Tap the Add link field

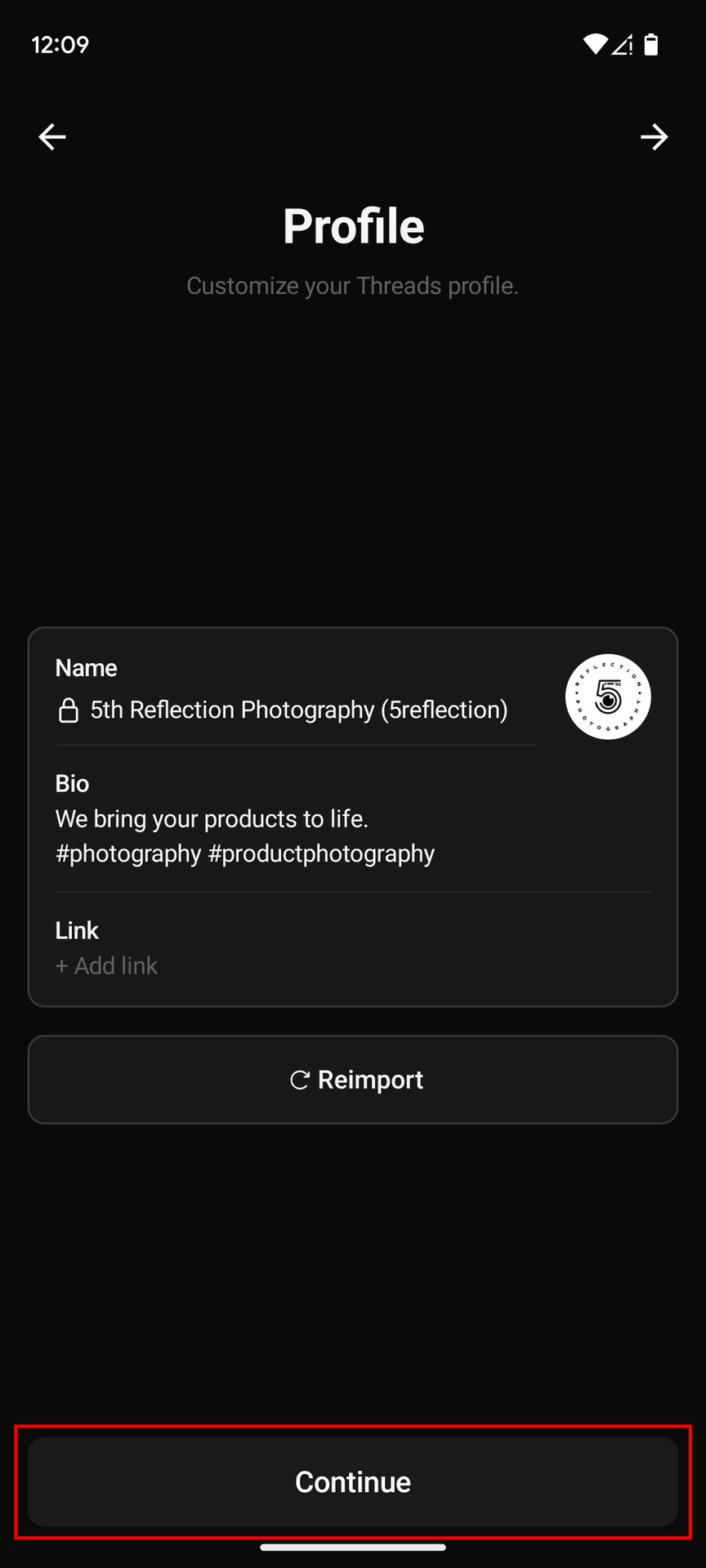coord(107,966)
